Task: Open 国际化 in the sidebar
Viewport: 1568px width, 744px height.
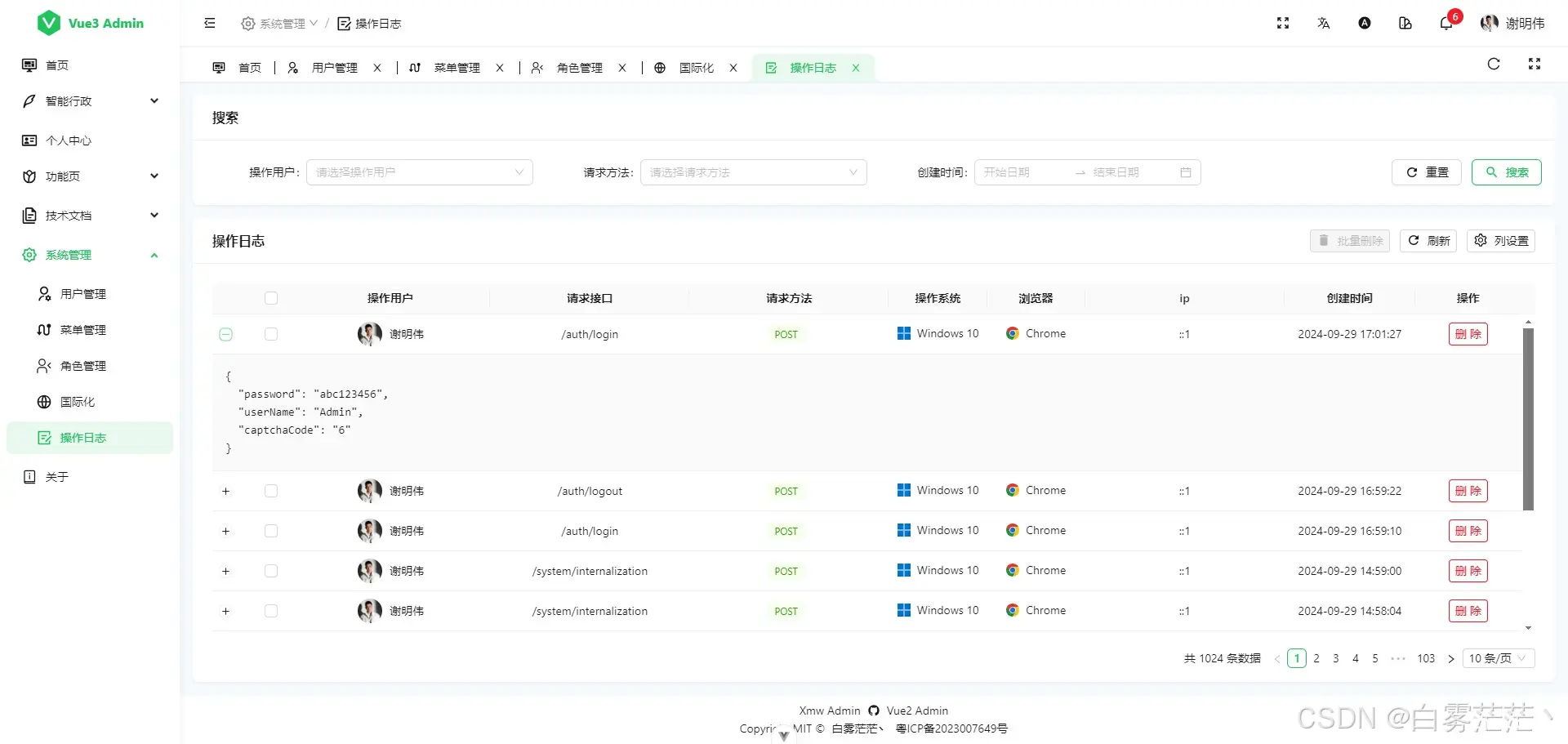Action: (x=90, y=402)
